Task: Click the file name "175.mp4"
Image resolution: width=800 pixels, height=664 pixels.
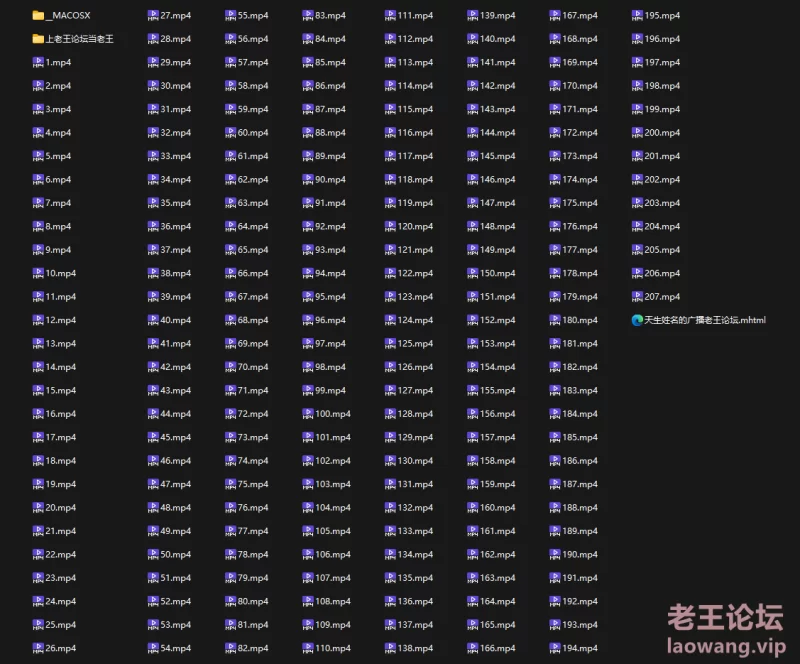Action: pyautogui.click(x=580, y=203)
